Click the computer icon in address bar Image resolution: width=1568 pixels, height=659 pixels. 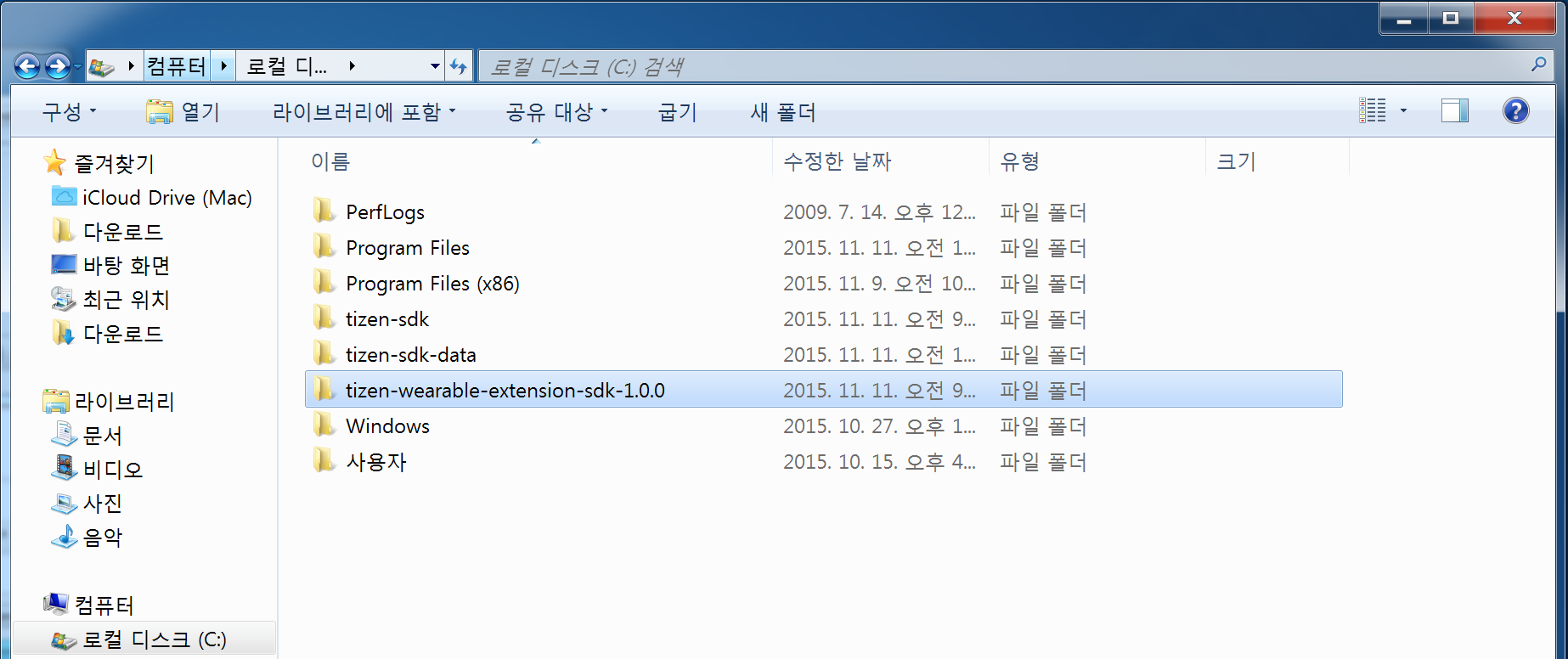[102, 66]
